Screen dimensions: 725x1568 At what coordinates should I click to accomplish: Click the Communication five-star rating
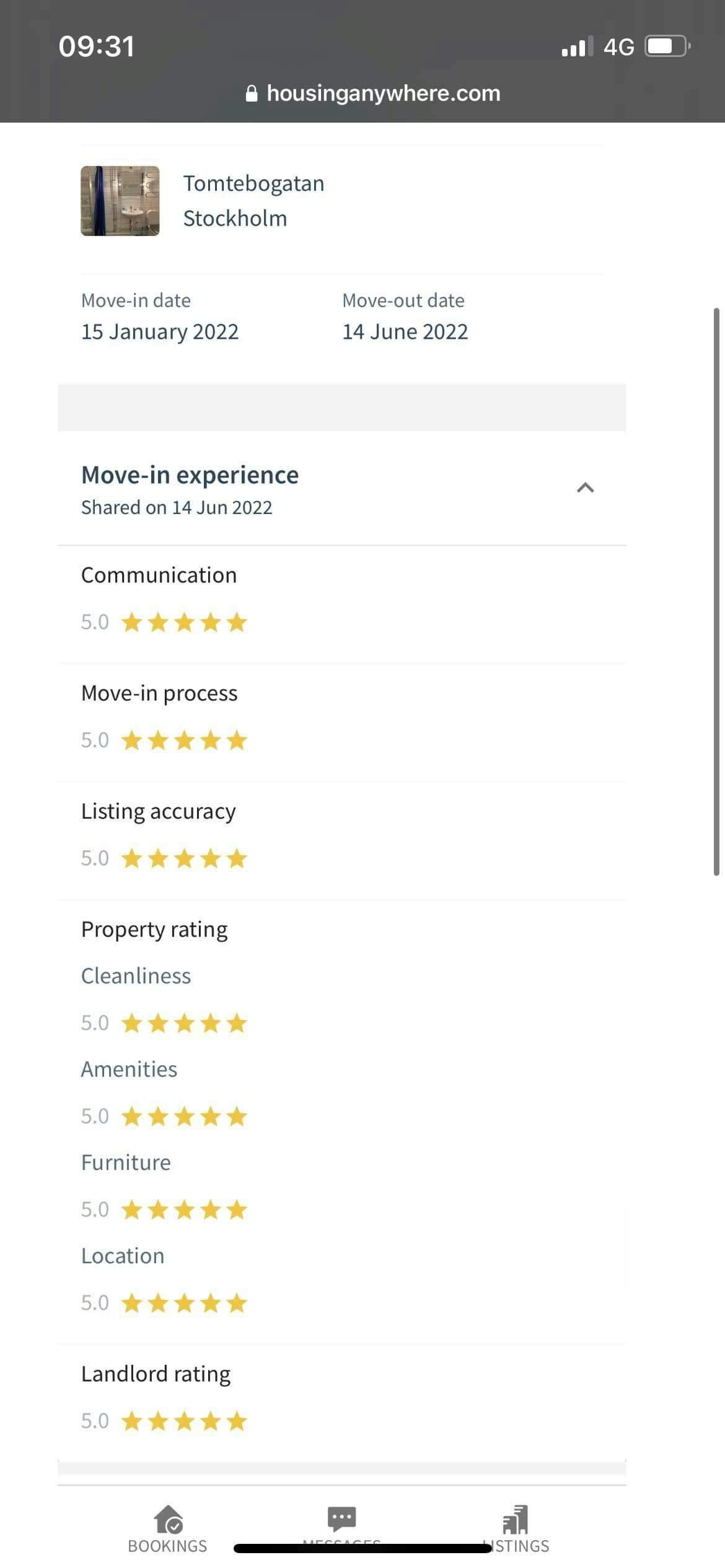pyautogui.click(x=184, y=622)
